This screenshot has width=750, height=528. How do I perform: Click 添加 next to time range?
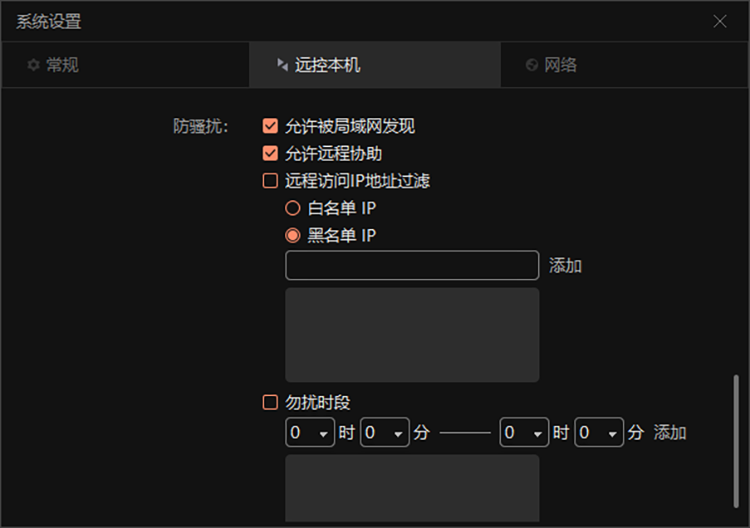pyautogui.click(x=670, y=432)
